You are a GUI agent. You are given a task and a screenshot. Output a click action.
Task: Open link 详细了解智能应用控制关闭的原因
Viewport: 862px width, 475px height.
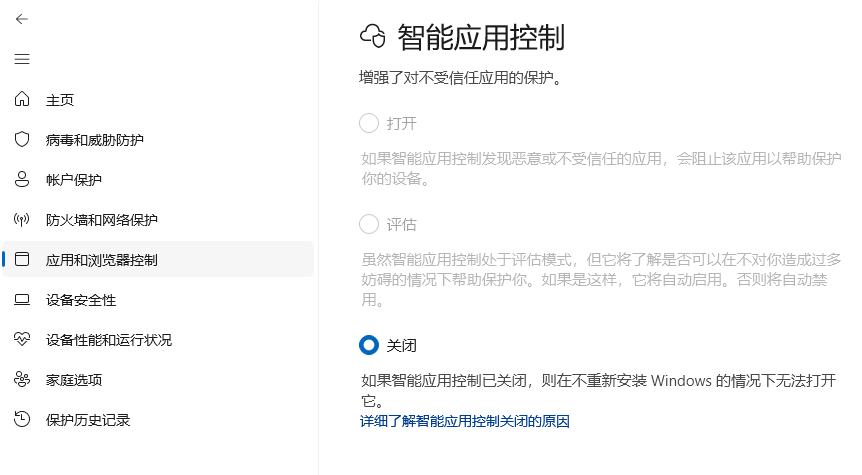[465, 422]
